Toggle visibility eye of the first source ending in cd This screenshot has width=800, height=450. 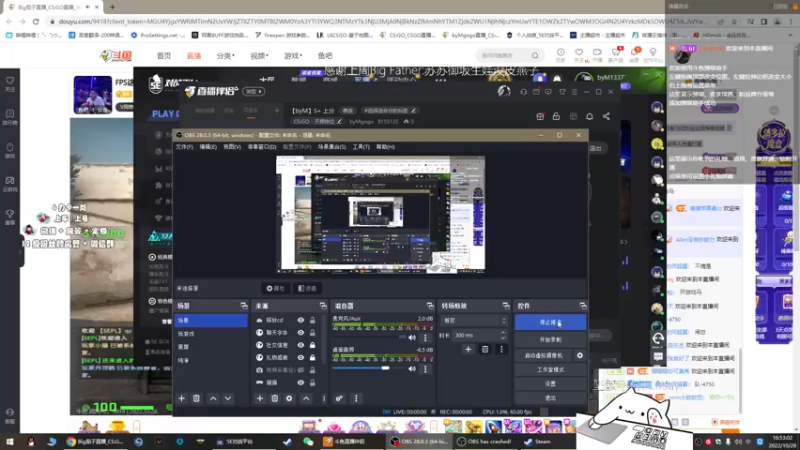click(x=301, y=320)
